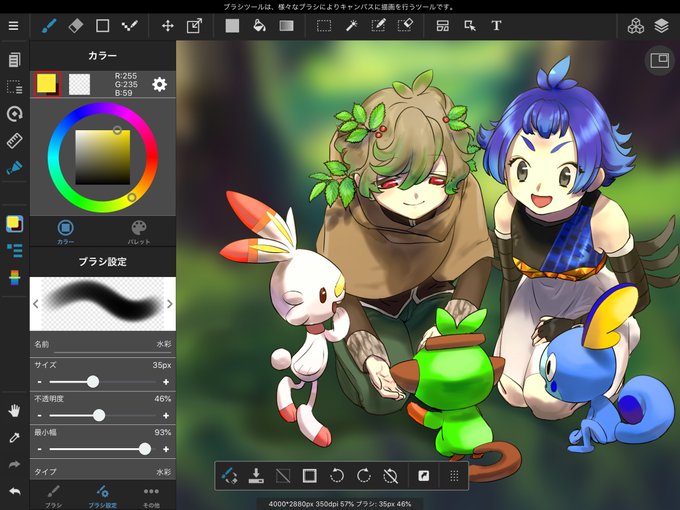Open the rotate canvas options
680x510 pixels.
click(x=14, y=114)
